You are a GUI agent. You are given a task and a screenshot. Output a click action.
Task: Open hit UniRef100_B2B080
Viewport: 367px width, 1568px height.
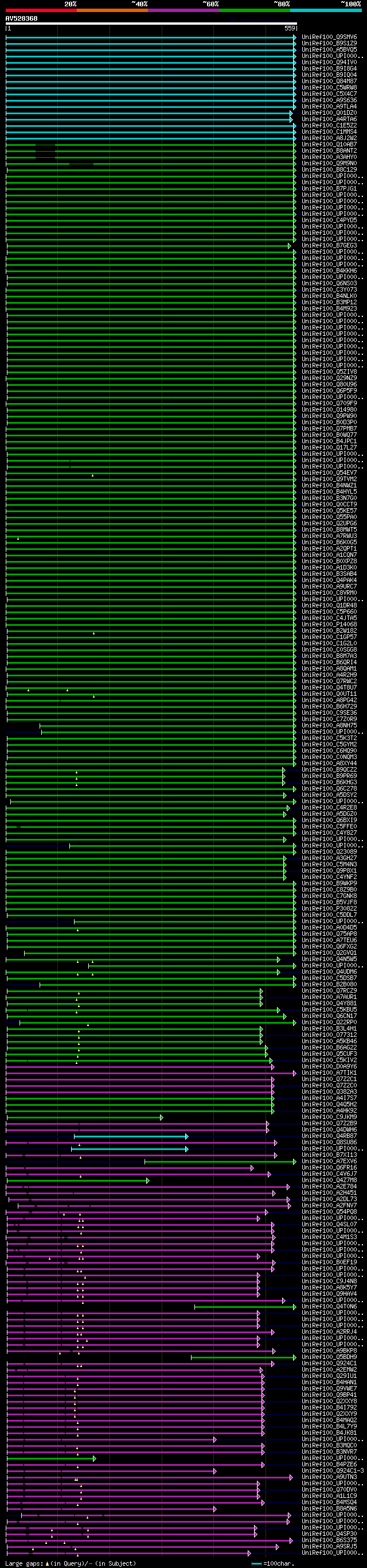pos(329,984)
